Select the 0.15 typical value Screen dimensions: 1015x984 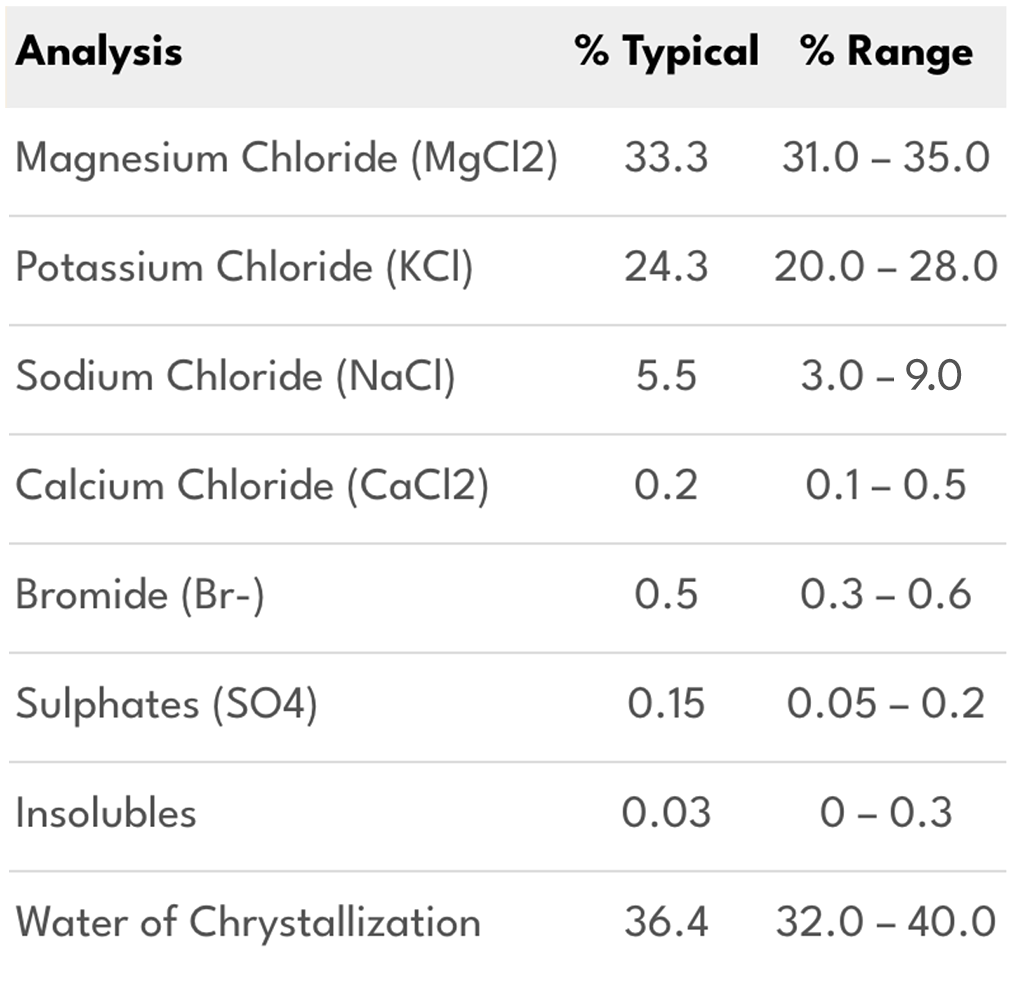click(x=666, y=704)
